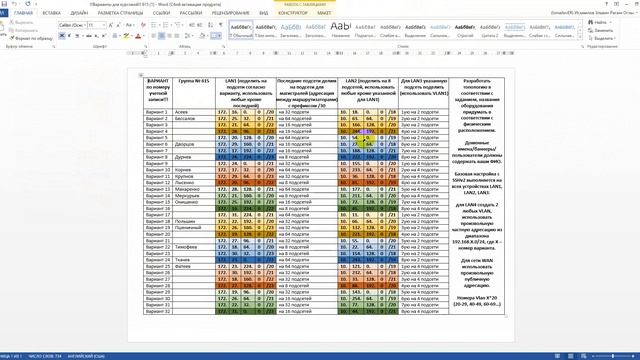Viewport: 640px width, 360px height.
Task: Open the change case Aa menu
Action: (129, 25)
